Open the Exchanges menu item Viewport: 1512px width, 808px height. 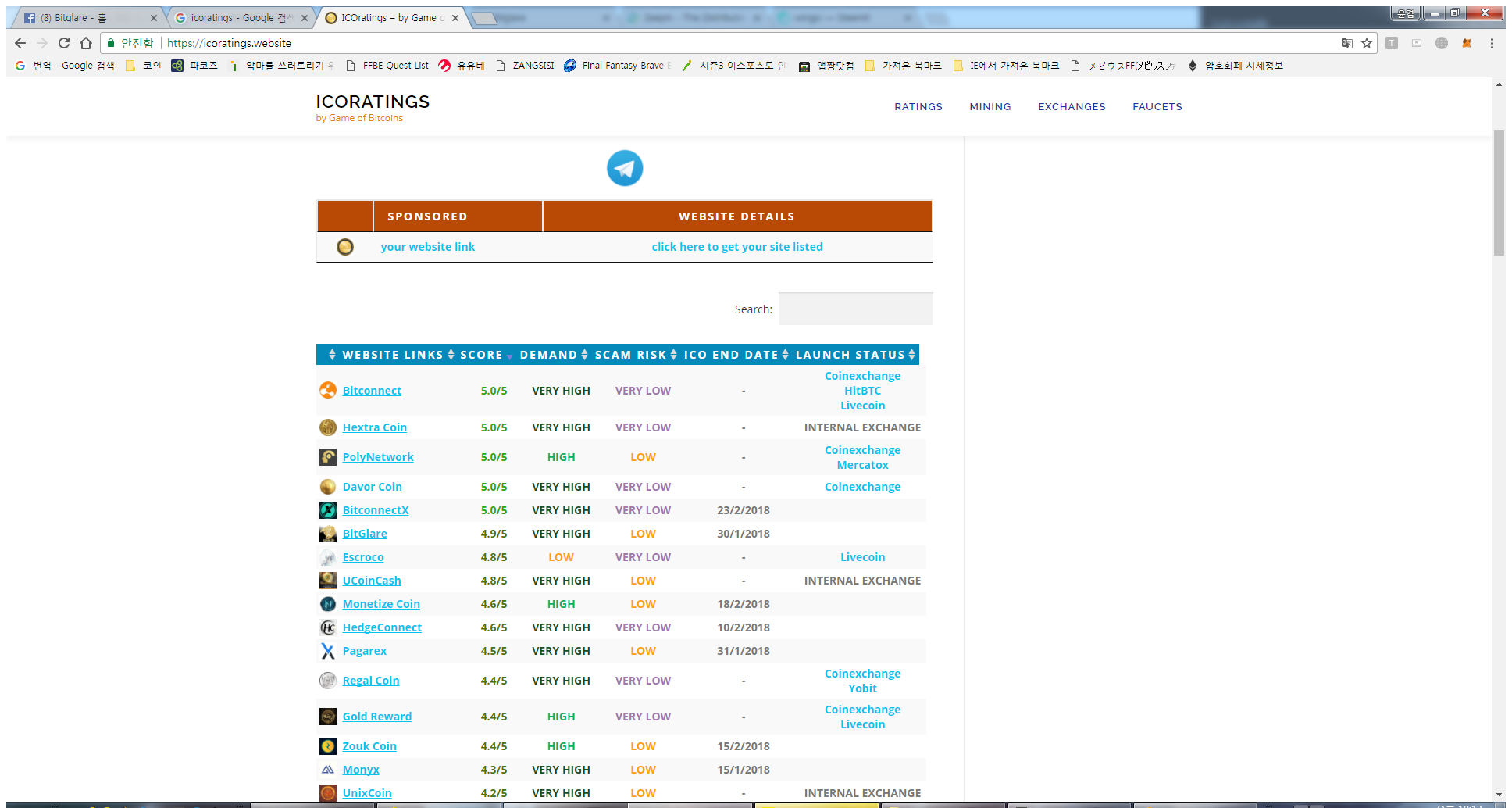click(x=1072, y=107)
